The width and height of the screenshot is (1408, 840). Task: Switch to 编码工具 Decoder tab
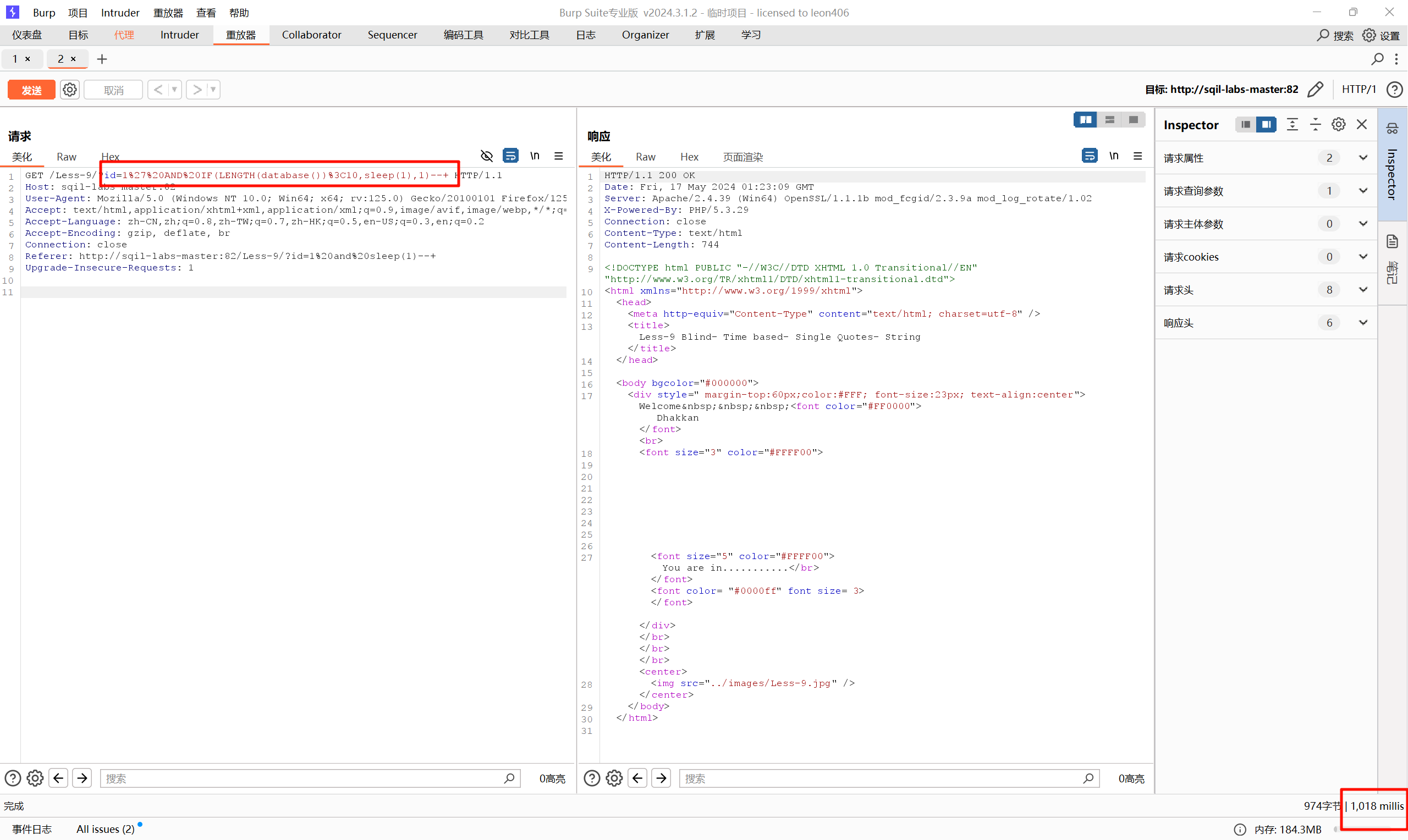463,35
